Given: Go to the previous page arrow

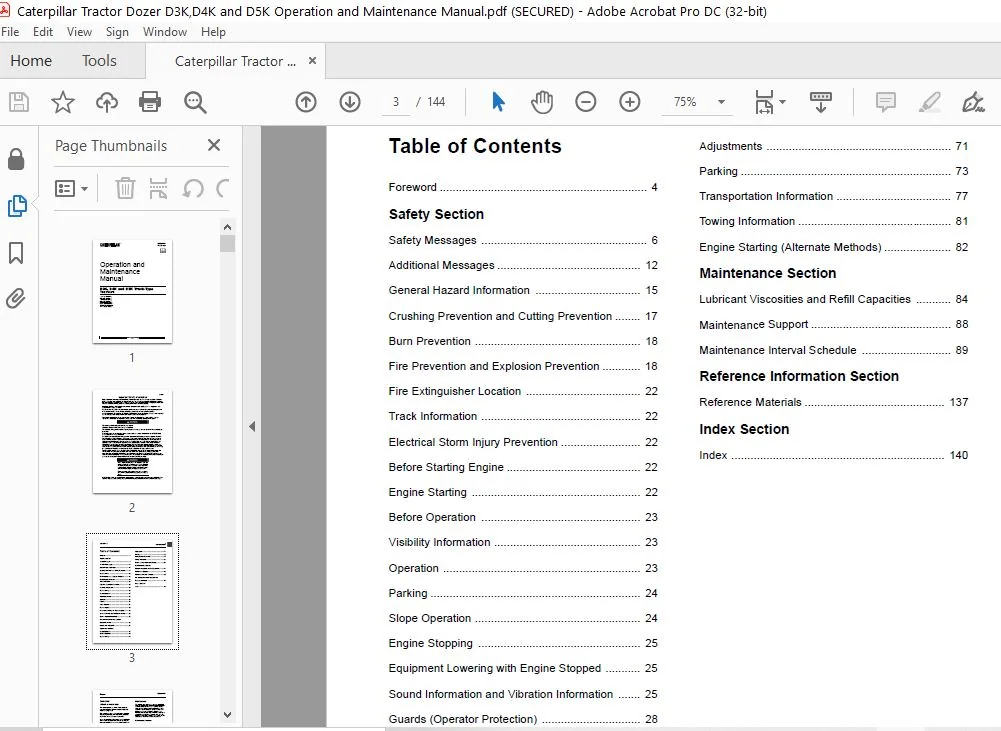Looking at the screenshot, I should (x=306, y=102).
